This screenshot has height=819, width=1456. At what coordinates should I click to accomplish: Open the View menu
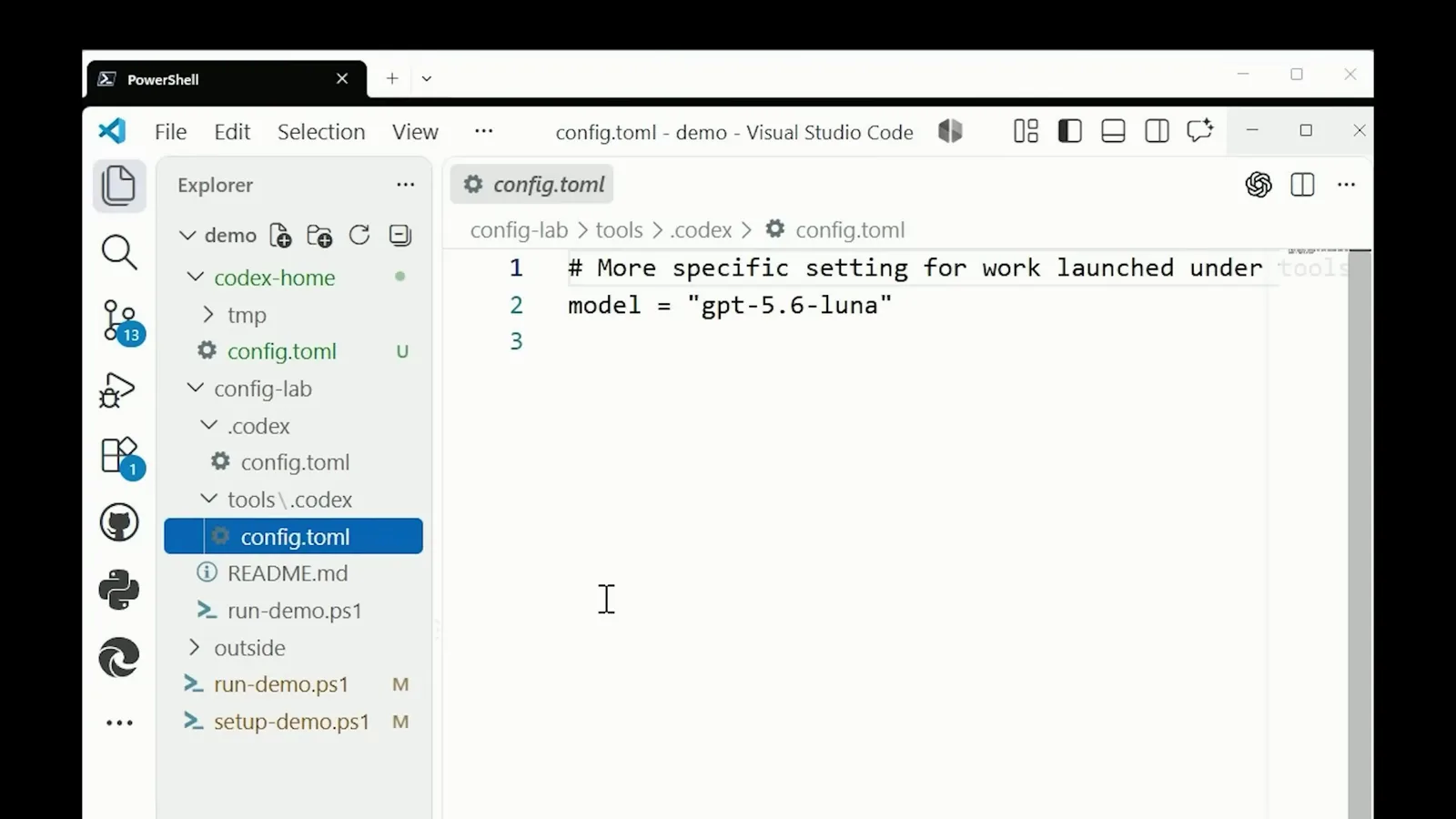pyautogui.click(x=415, y=132)
